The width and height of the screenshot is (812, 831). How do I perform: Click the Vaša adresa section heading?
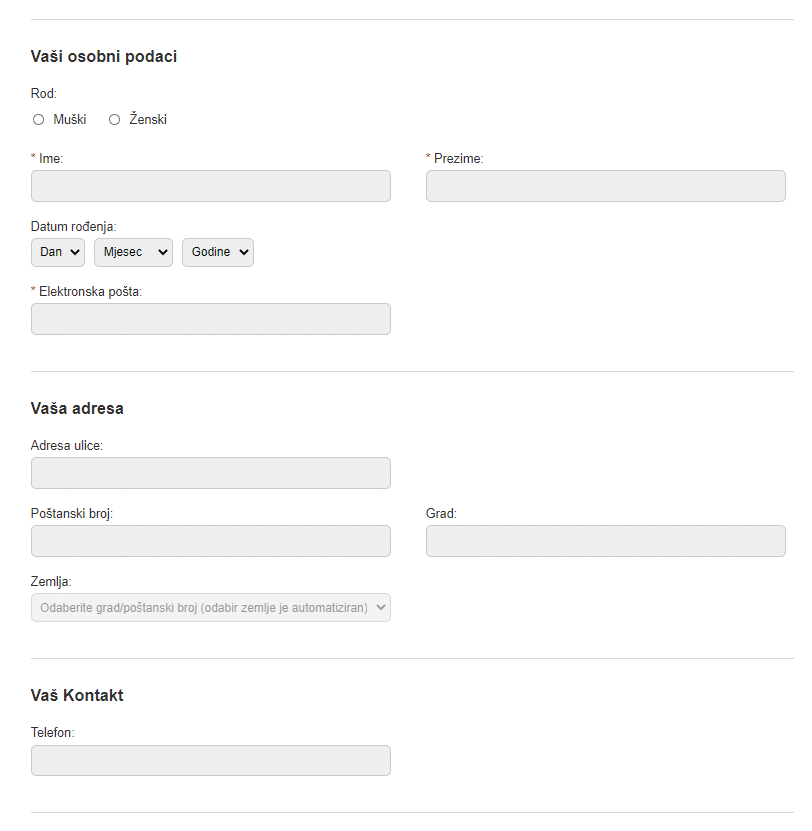tap(78, 408)
